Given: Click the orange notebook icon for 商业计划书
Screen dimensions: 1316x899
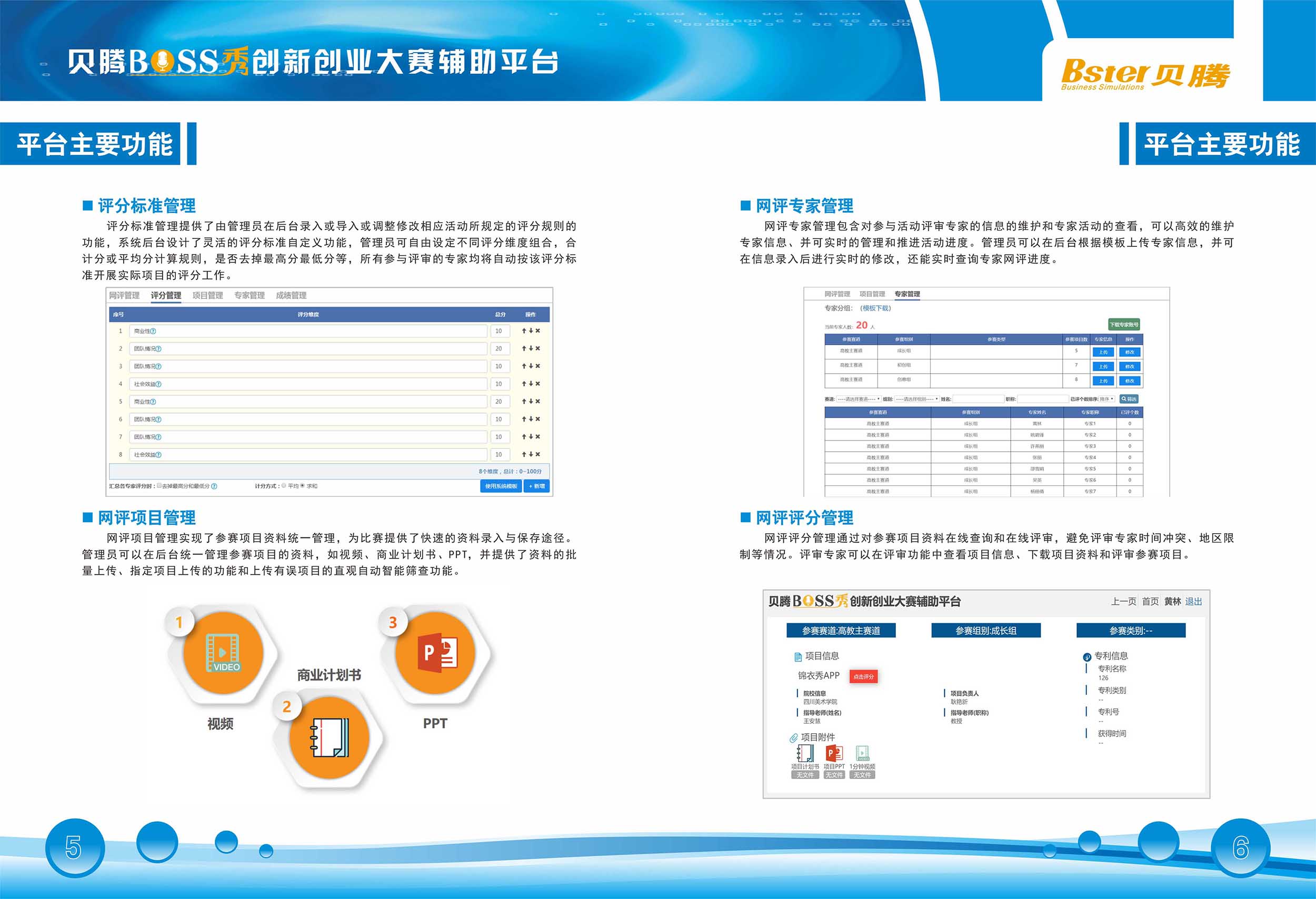Looking at the screenshot, I should click(329, 738).
